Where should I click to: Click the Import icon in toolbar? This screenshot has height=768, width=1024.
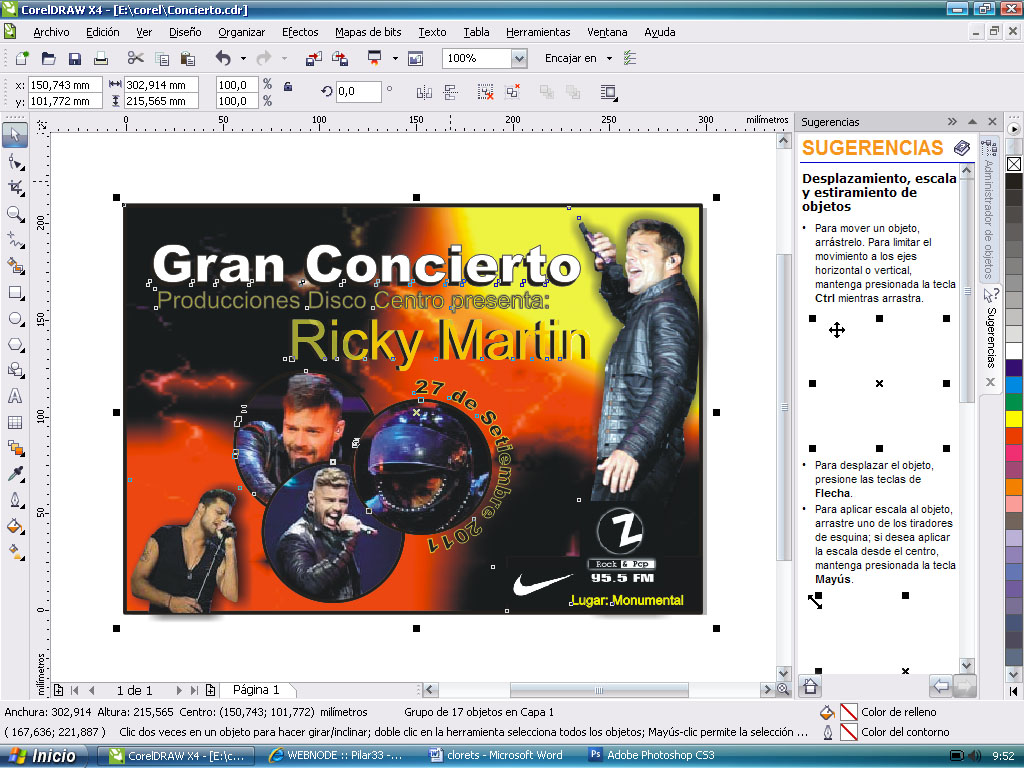(x=314, y=59)
